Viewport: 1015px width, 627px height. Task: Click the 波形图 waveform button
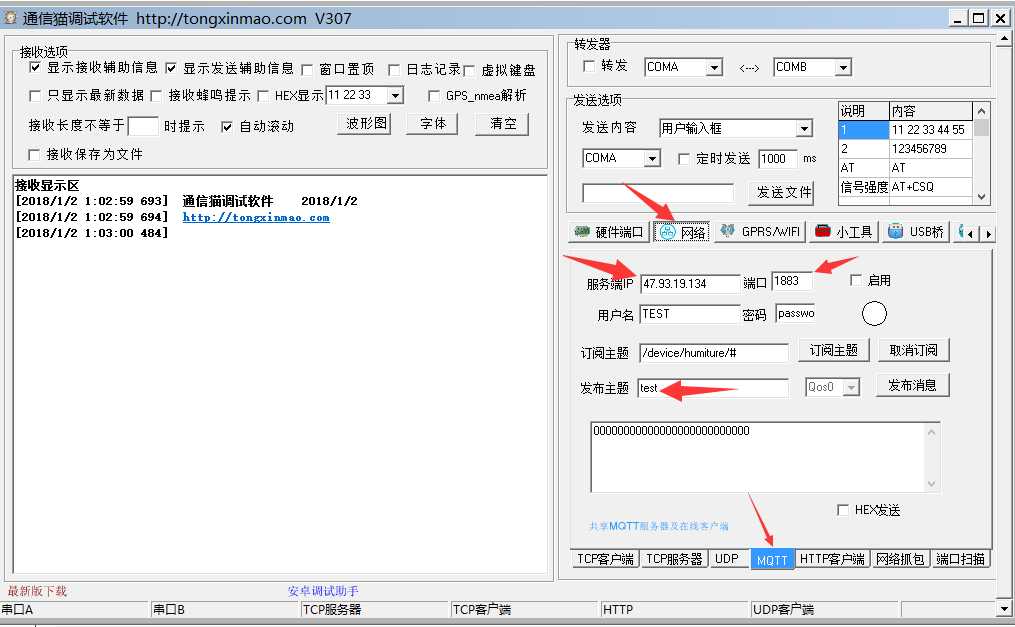click(x=366, y=124)
